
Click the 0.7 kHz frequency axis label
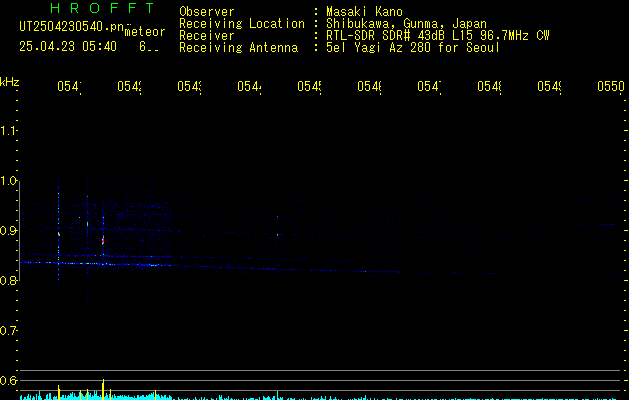point(8,331)
